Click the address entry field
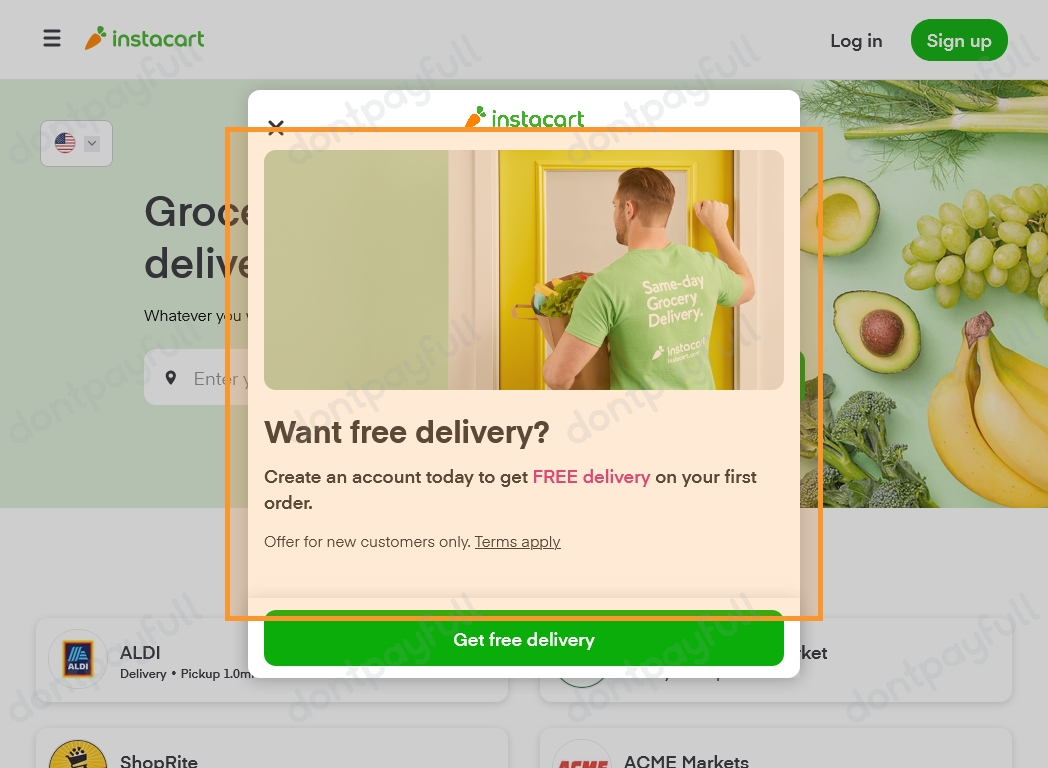Image resolution: width=1048 pixels, height=768 pixels. (197, 378)
